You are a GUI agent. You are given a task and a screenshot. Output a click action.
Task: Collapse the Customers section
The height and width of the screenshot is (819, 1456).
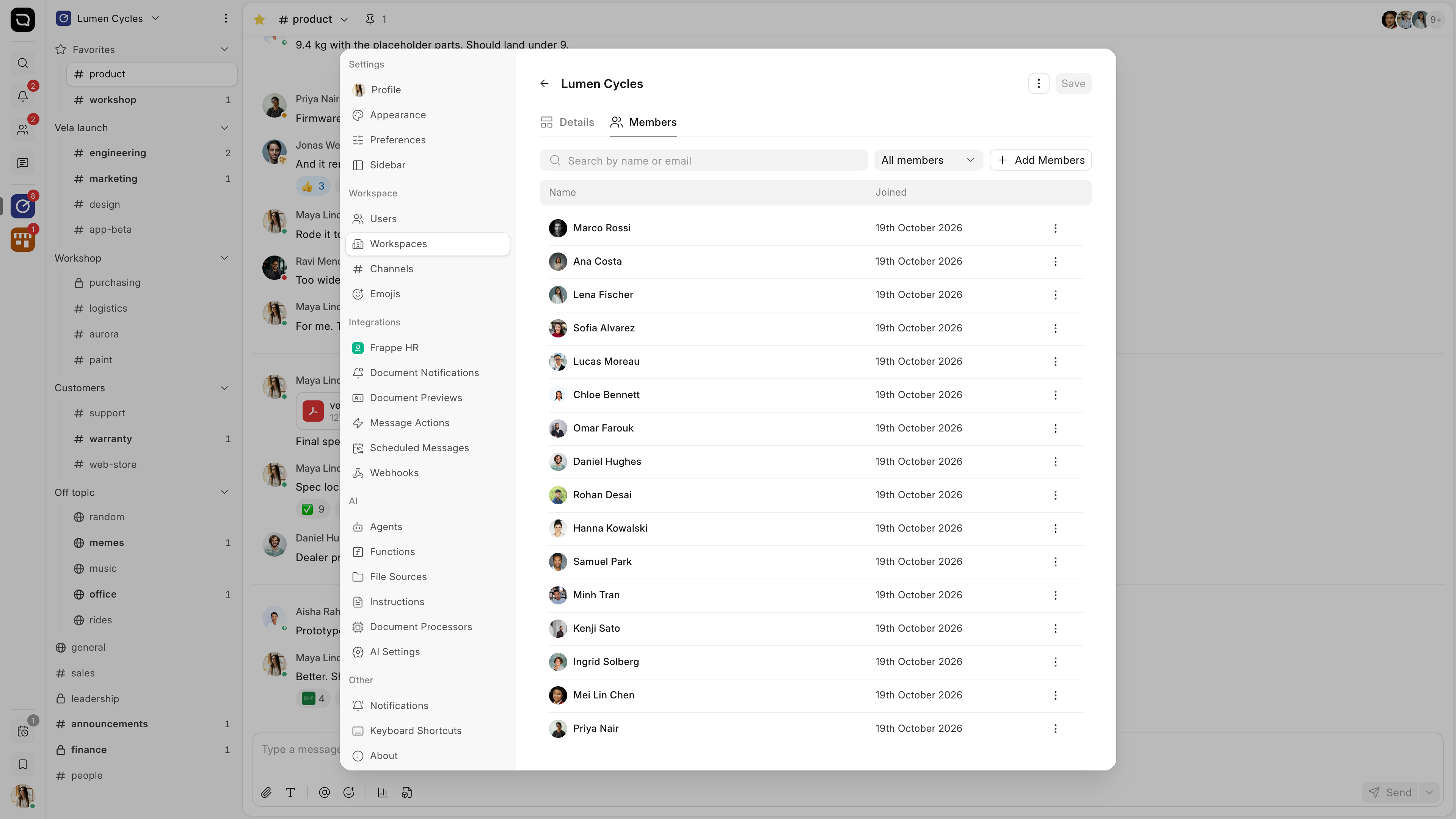(224, 388)
